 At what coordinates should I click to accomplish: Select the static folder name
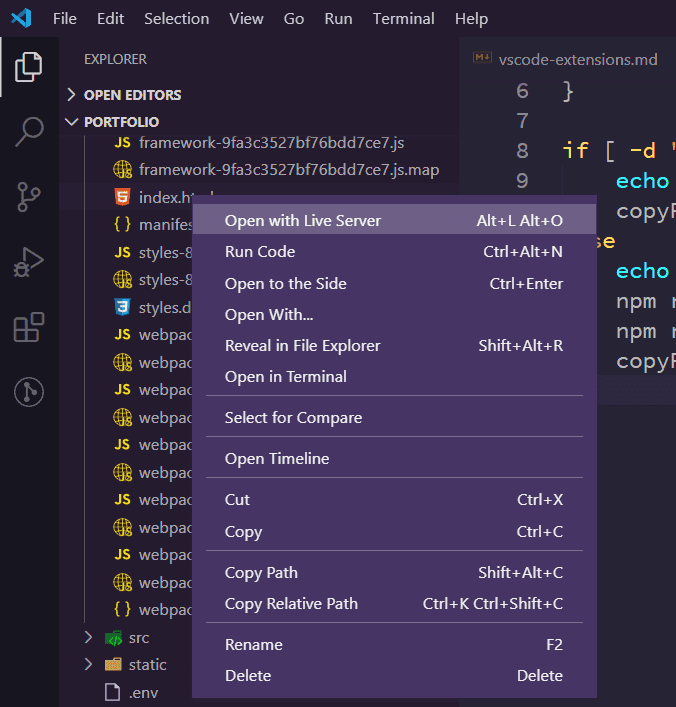(x=147, y=665)
